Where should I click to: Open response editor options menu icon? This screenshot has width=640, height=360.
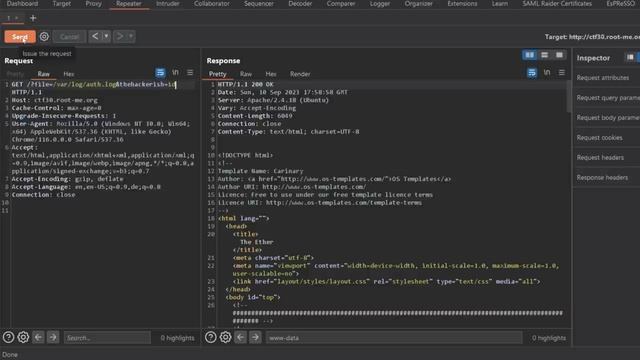click(562, 73)
